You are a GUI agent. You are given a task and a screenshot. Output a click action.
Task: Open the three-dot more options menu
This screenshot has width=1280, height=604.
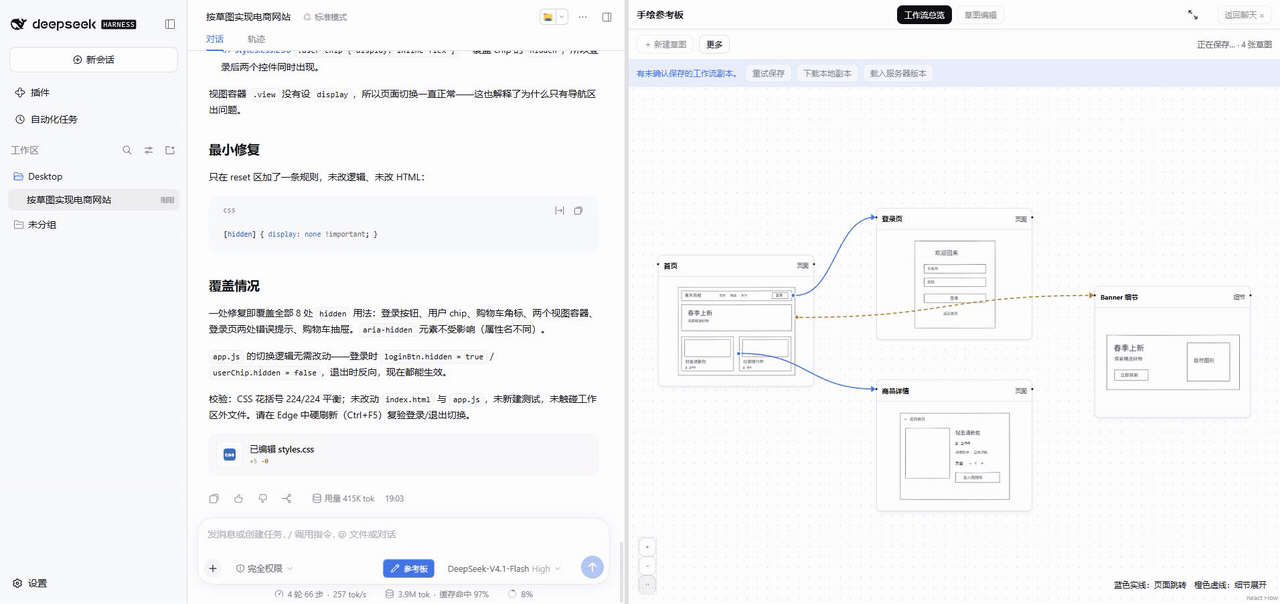[x=583, y=17]
